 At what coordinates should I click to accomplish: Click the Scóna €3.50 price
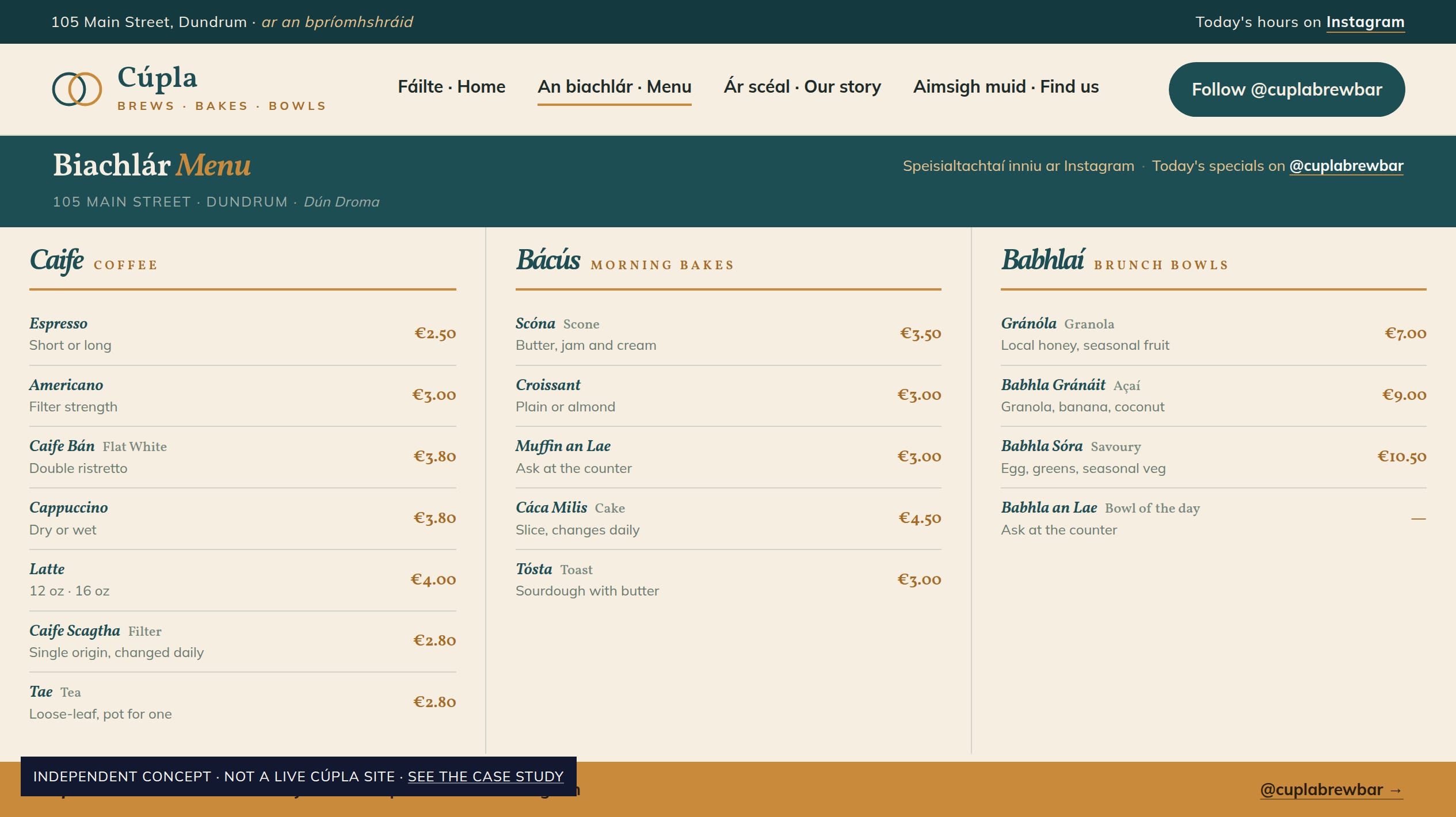[x=921, y=333]
